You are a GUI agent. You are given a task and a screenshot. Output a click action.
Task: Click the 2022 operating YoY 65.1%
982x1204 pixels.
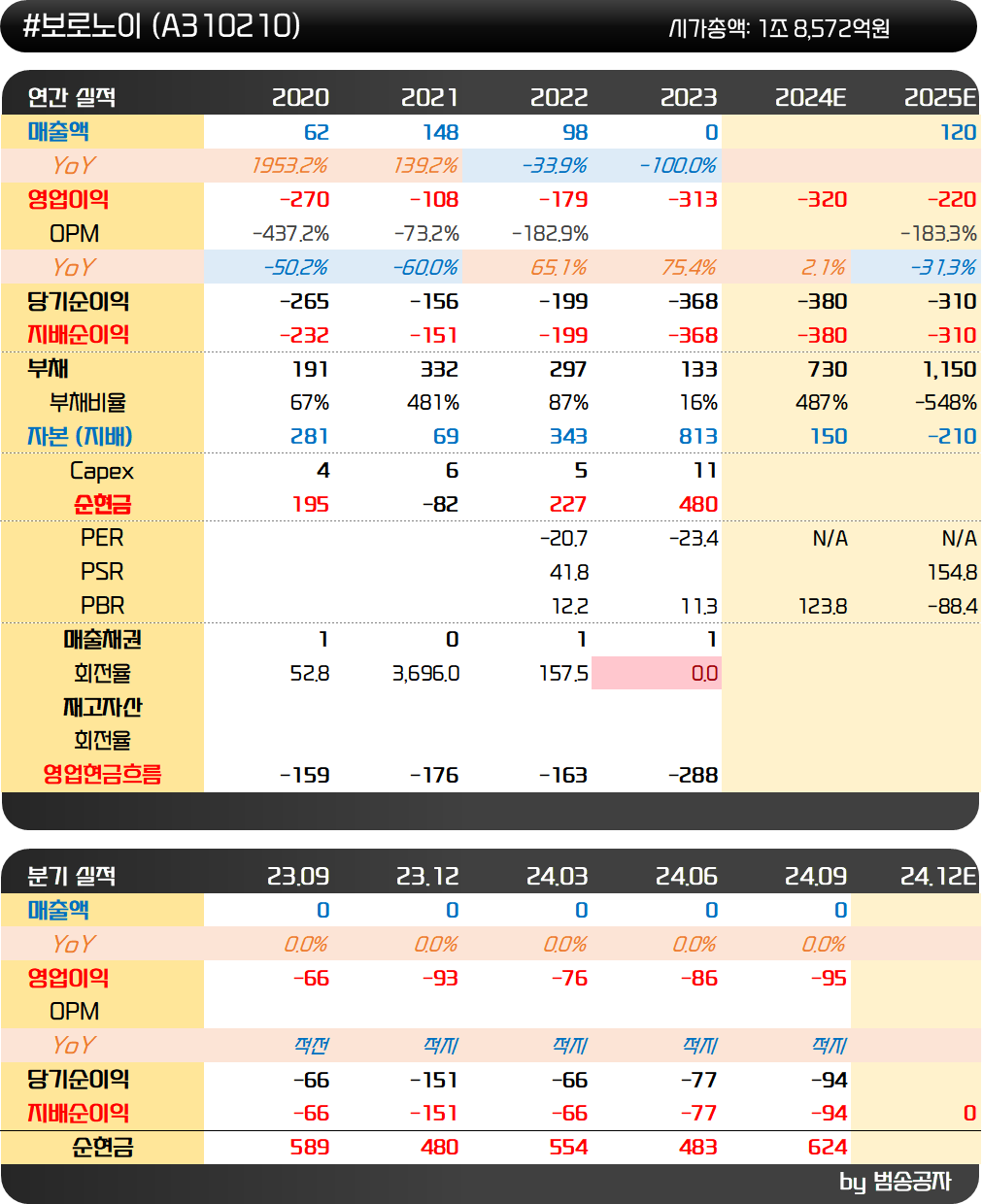pos(559,267)
